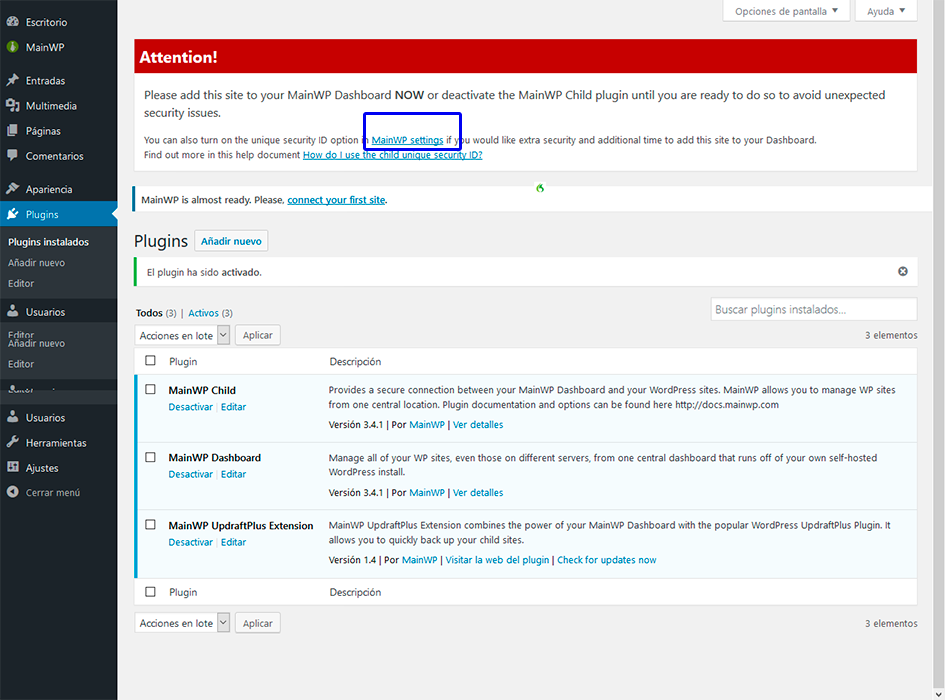Screen dimensions: 945x700
Task: Check the MainWP UpdraftPlus Extension checkbox
Action: click(x=150, y=525)
